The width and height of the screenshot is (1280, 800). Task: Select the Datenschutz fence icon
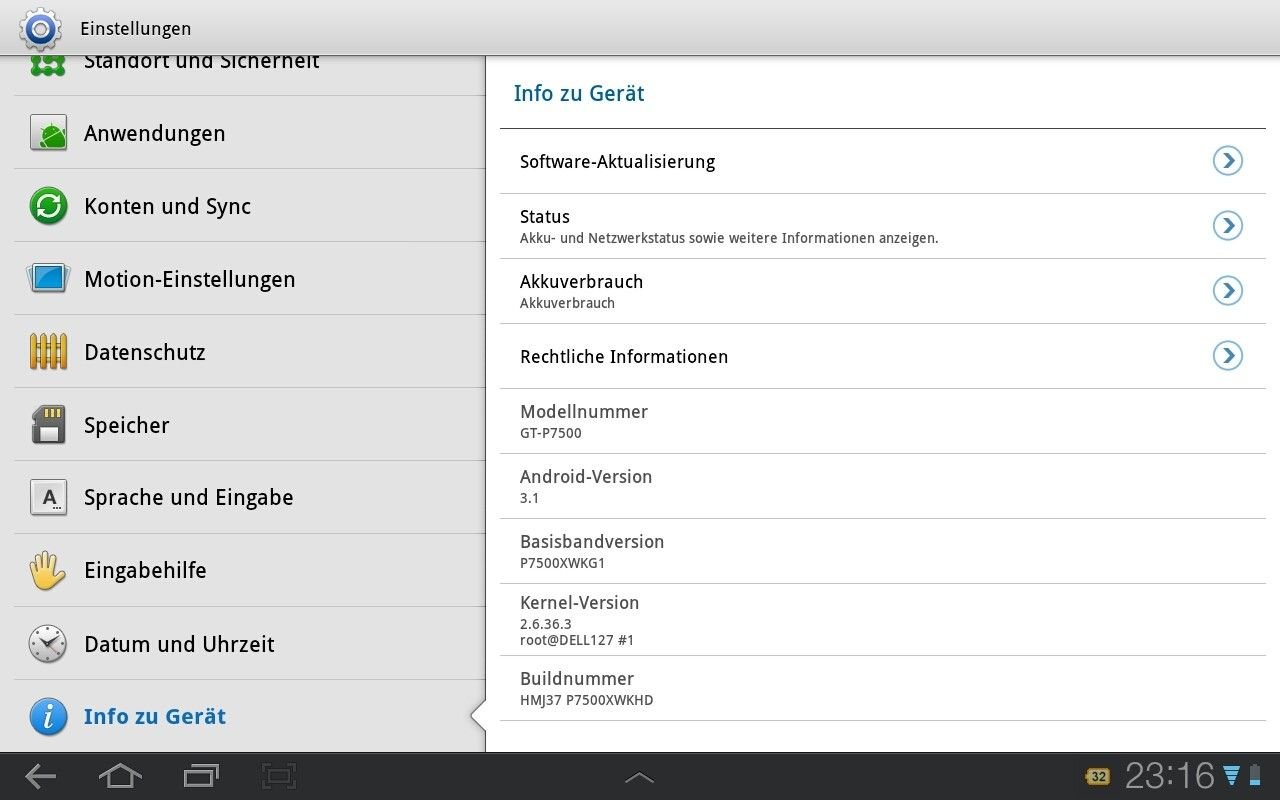pos(48,352)
